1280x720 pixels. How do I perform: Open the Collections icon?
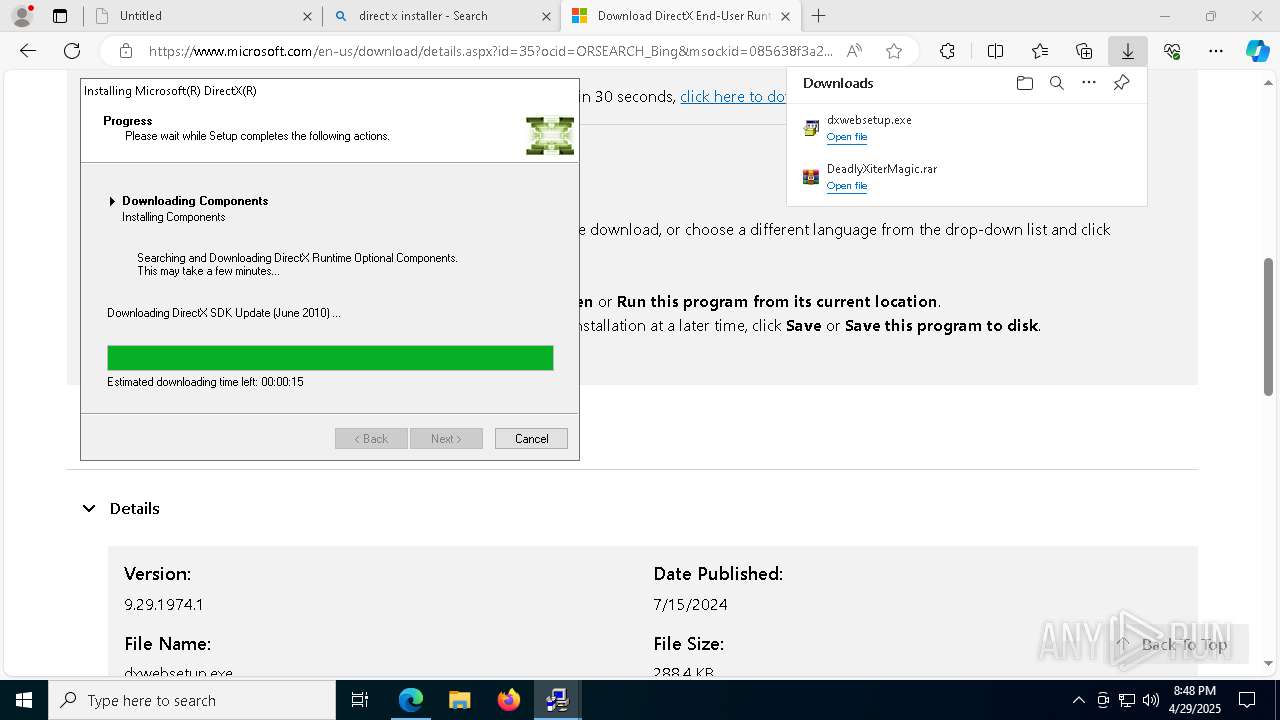tap(1084, 51)
